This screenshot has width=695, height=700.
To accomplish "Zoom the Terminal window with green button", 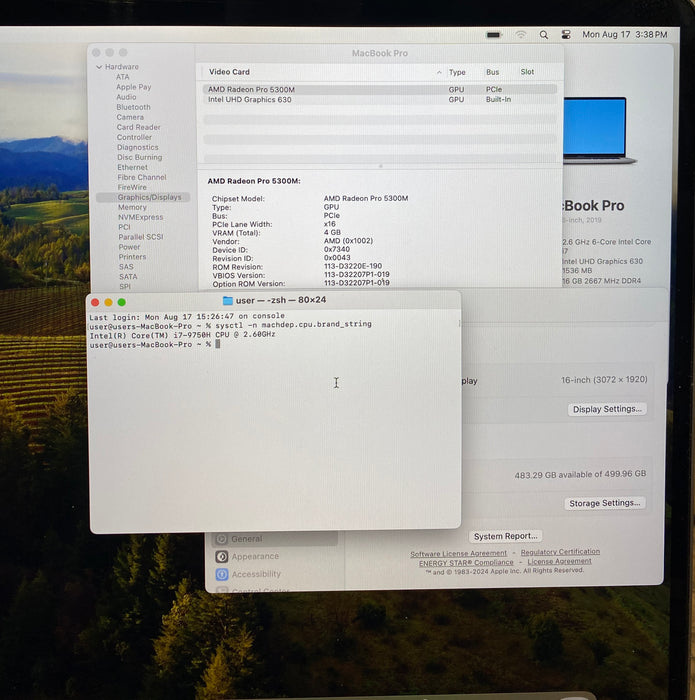I will coord(121,302).
